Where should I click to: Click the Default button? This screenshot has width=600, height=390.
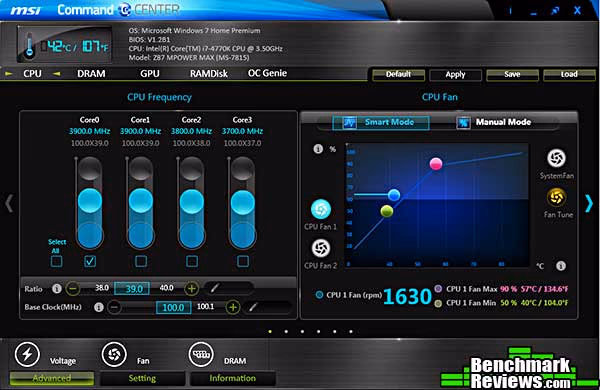point(398,75)
